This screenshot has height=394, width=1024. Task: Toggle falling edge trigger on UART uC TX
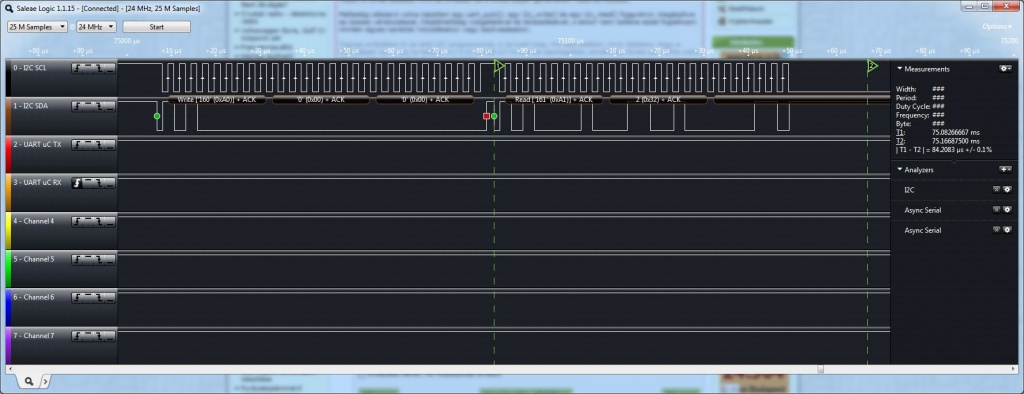pos(99,145)
